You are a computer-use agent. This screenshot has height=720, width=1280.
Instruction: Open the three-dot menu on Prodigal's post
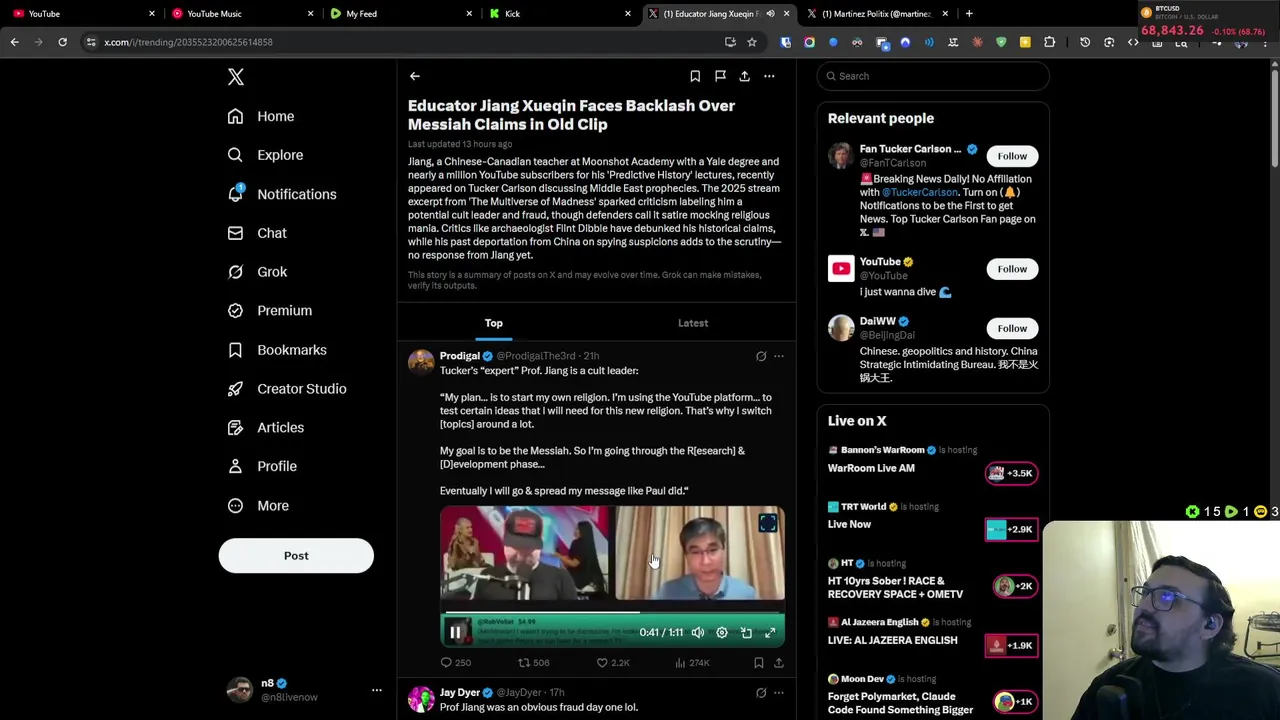point(779,356)
